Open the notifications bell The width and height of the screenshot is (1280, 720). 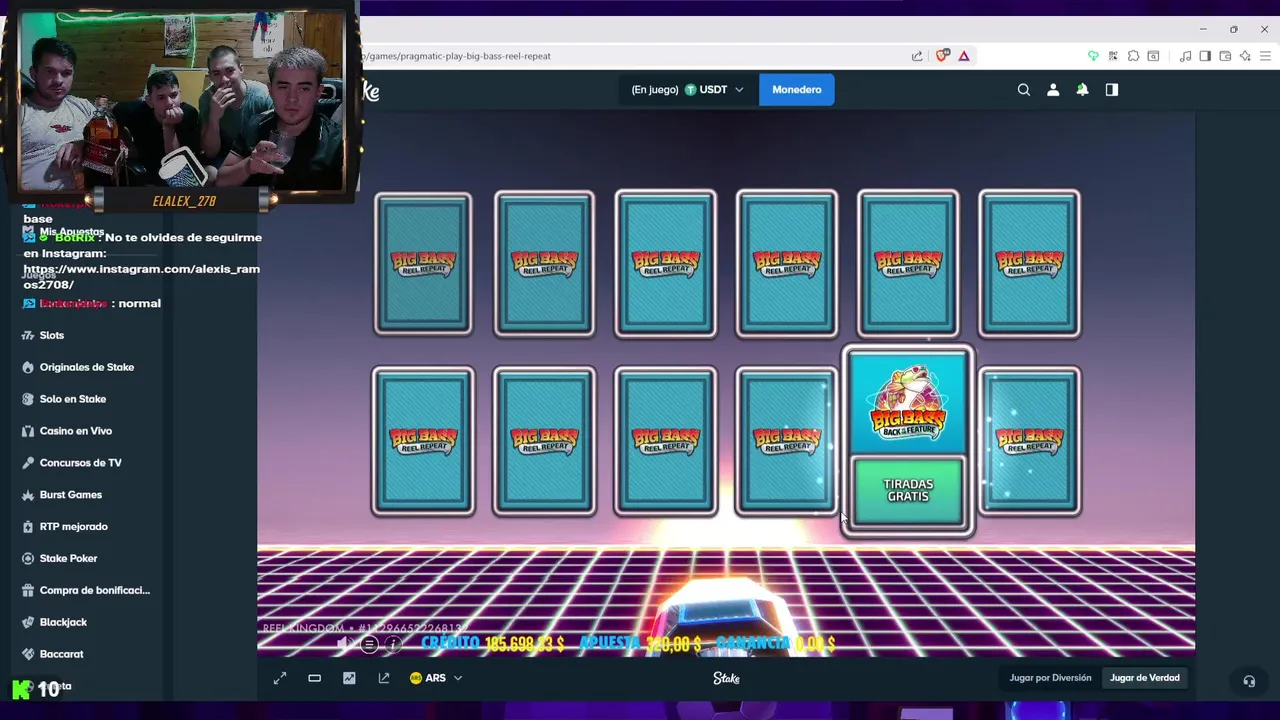tap(1082, 90)
